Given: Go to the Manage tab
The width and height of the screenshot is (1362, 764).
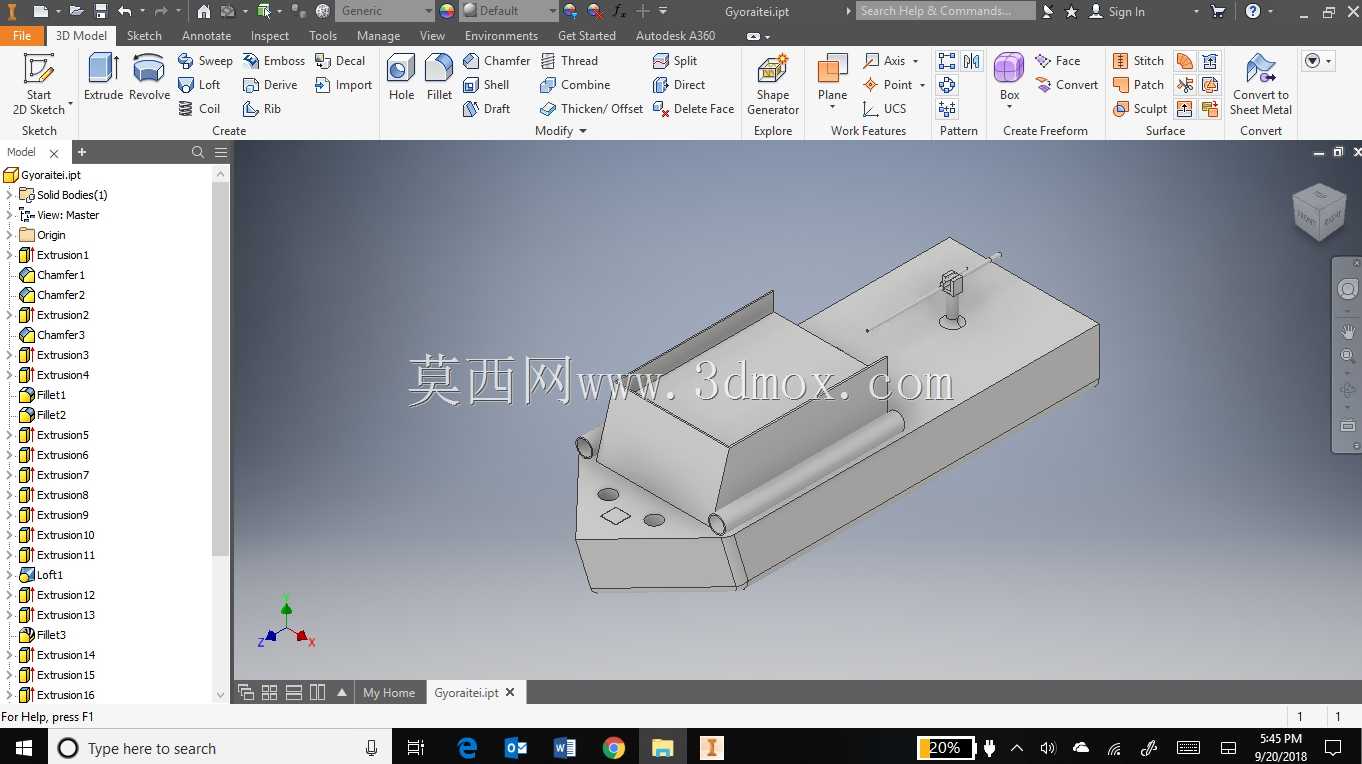Looking at the screenshot, I should (378, 35).
